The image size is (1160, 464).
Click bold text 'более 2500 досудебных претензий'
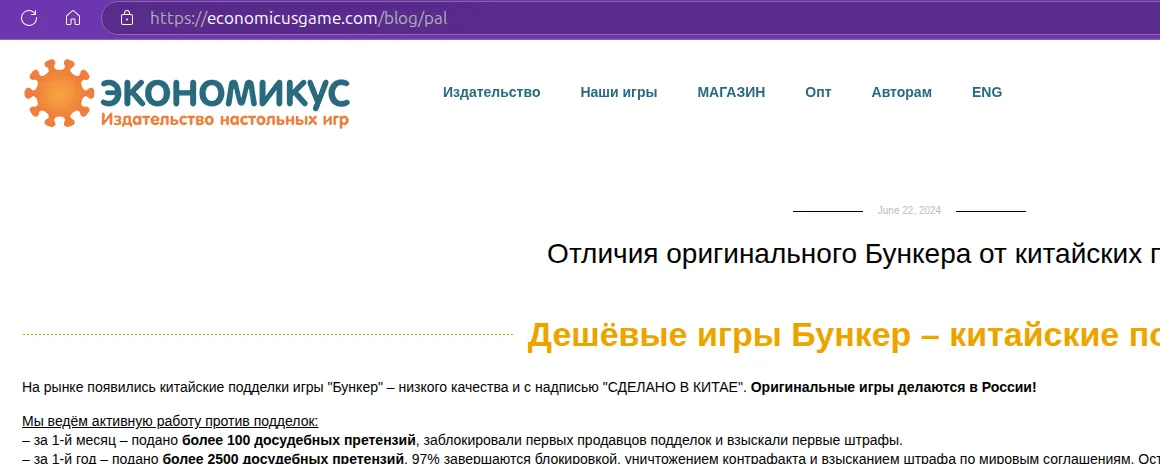(284, 459)
